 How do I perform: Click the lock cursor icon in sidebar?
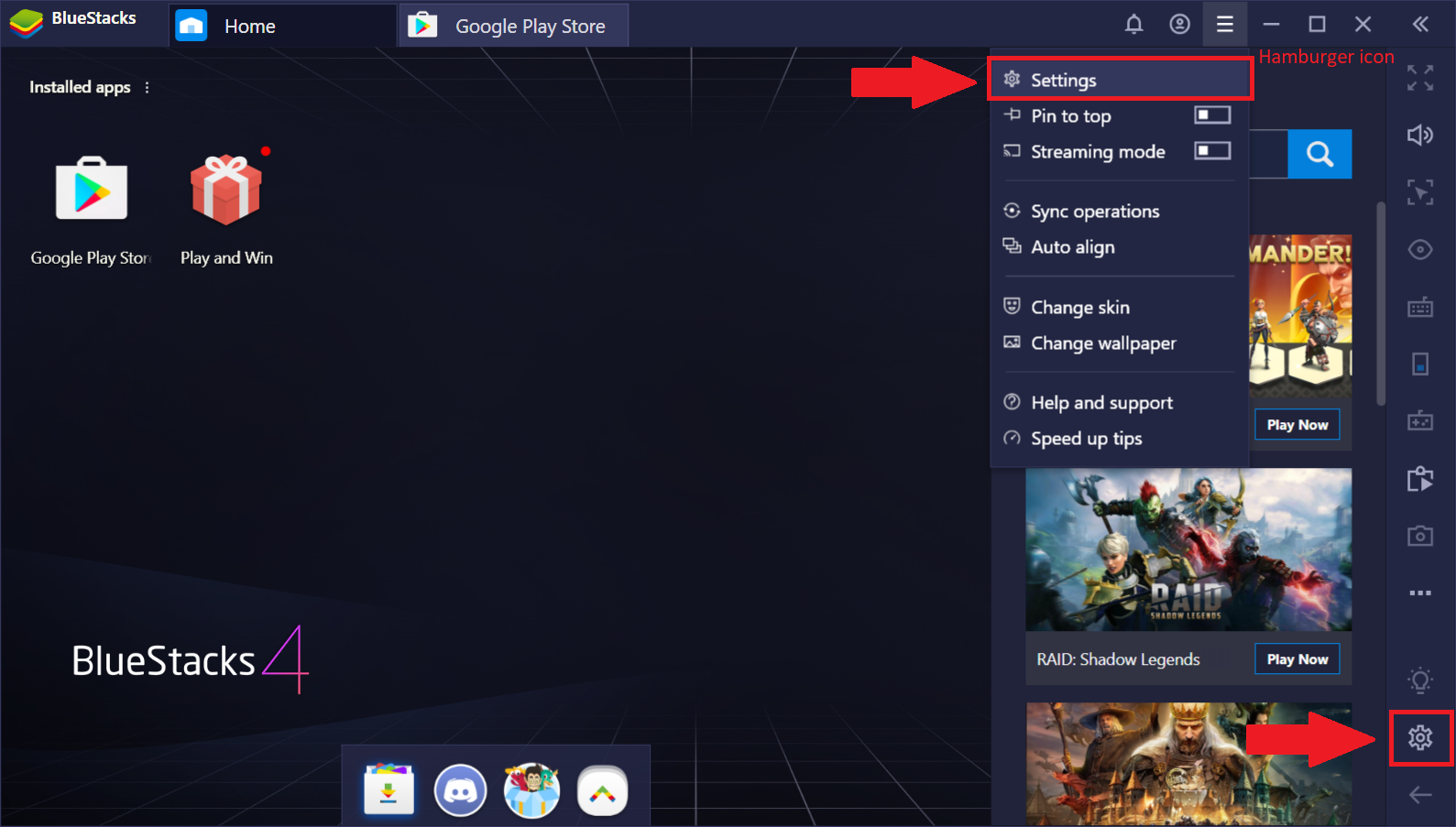1419,192
